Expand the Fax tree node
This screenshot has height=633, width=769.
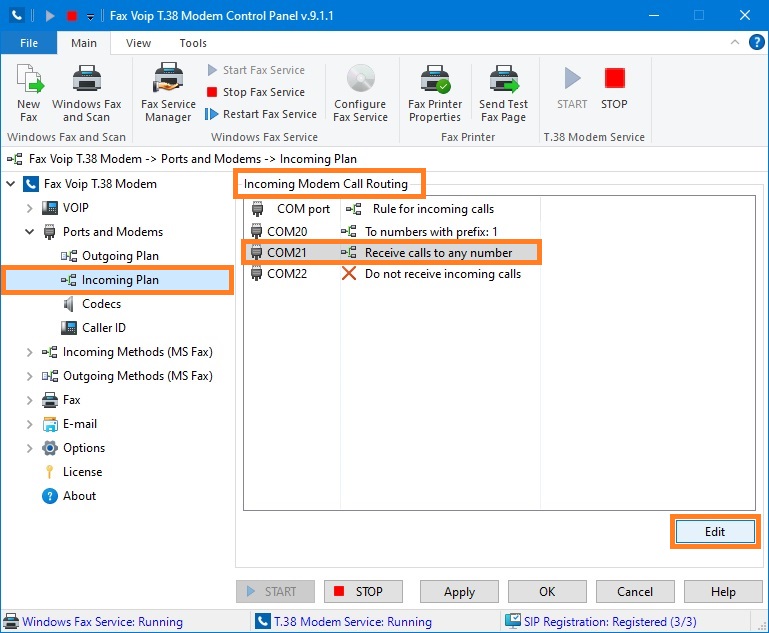coord(29,400)
